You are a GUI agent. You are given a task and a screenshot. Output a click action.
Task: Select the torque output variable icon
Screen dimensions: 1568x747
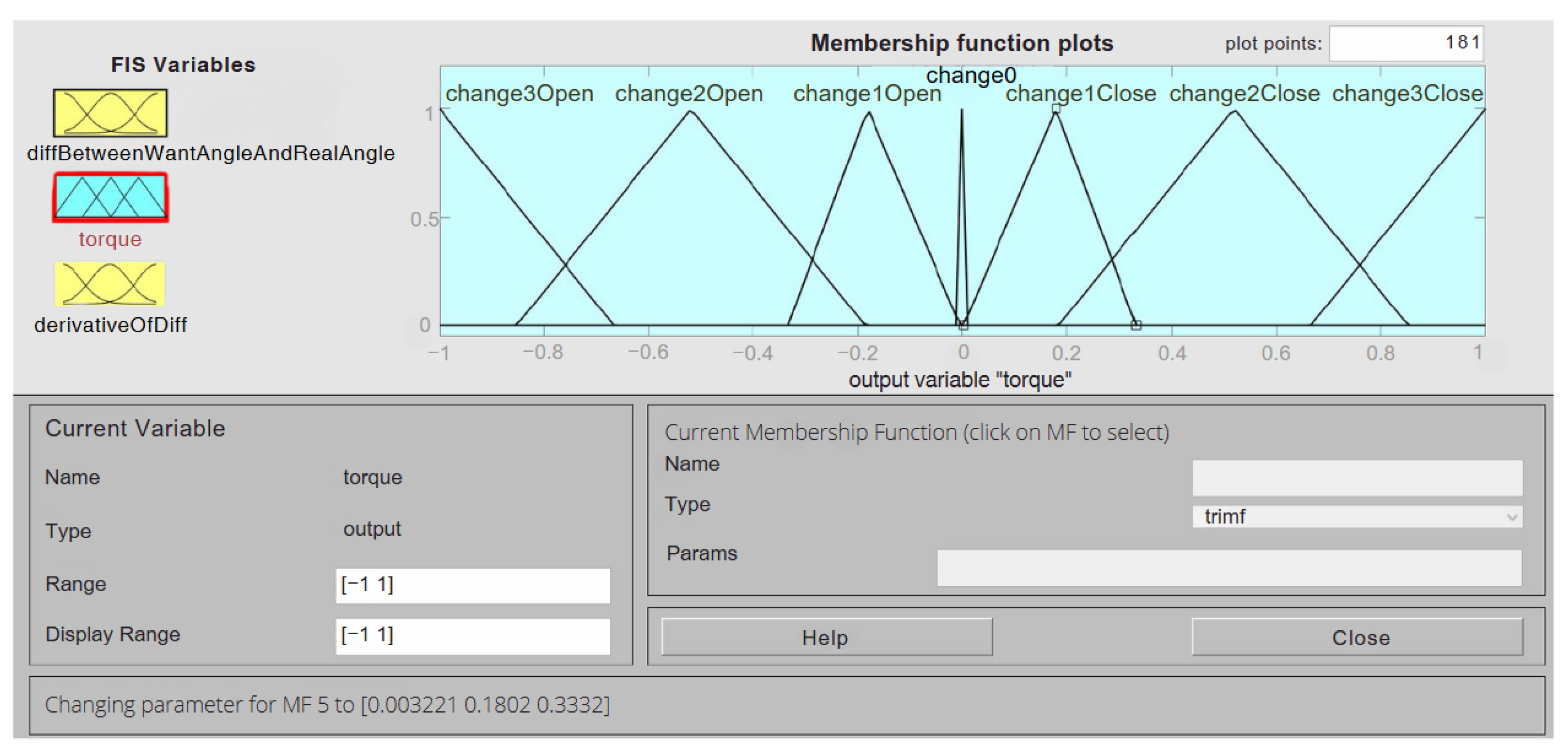coord(110,197)
